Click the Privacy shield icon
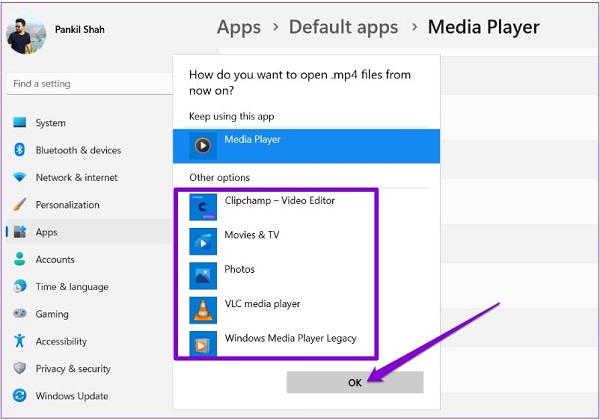600x420 pixels. click(x=20, y=368)
